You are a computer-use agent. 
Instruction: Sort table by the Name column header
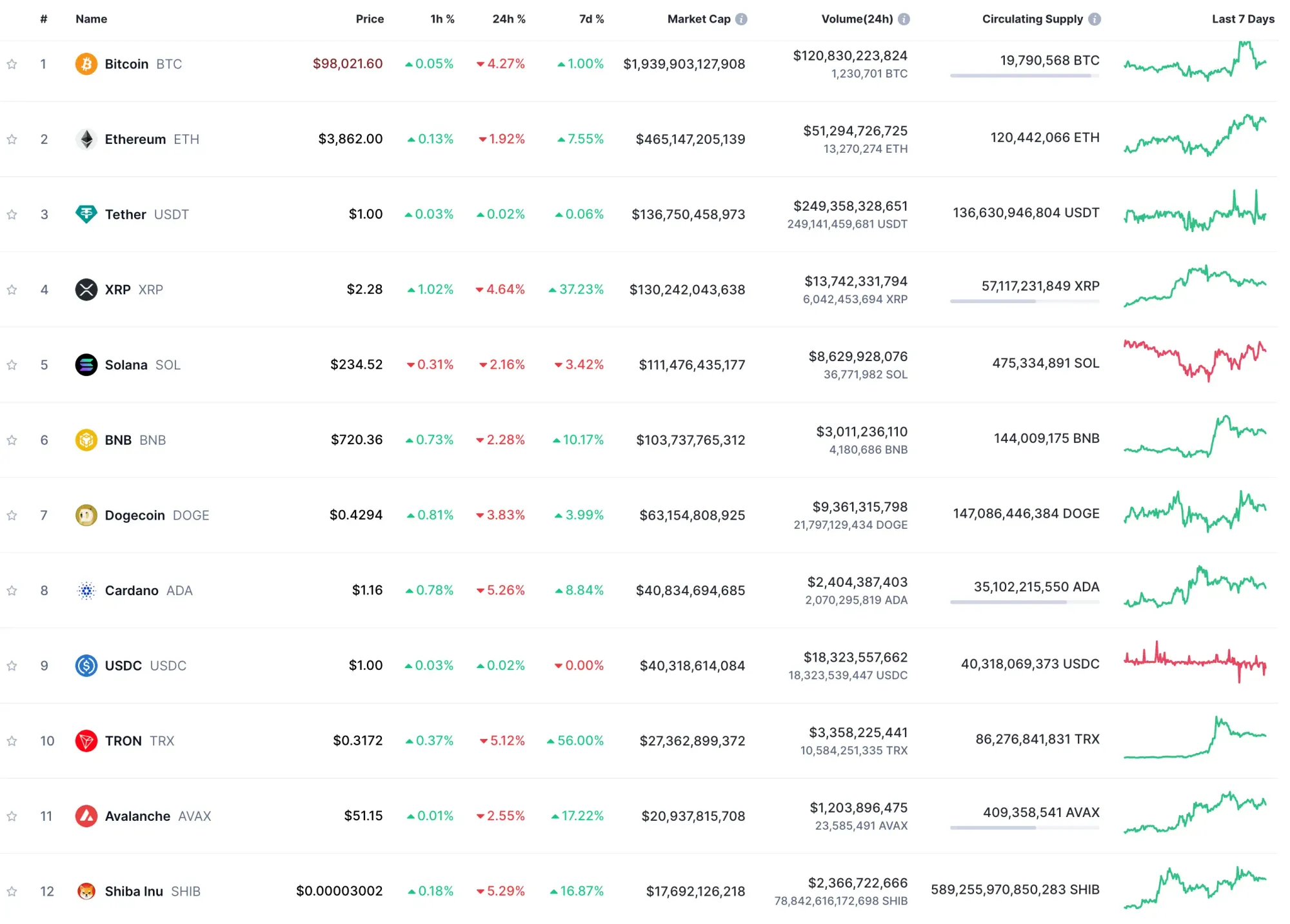91,19
